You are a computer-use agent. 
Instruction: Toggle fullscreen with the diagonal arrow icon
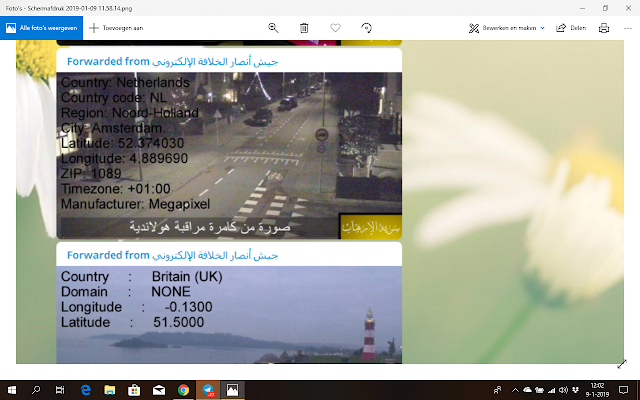[x=622, y=364]
